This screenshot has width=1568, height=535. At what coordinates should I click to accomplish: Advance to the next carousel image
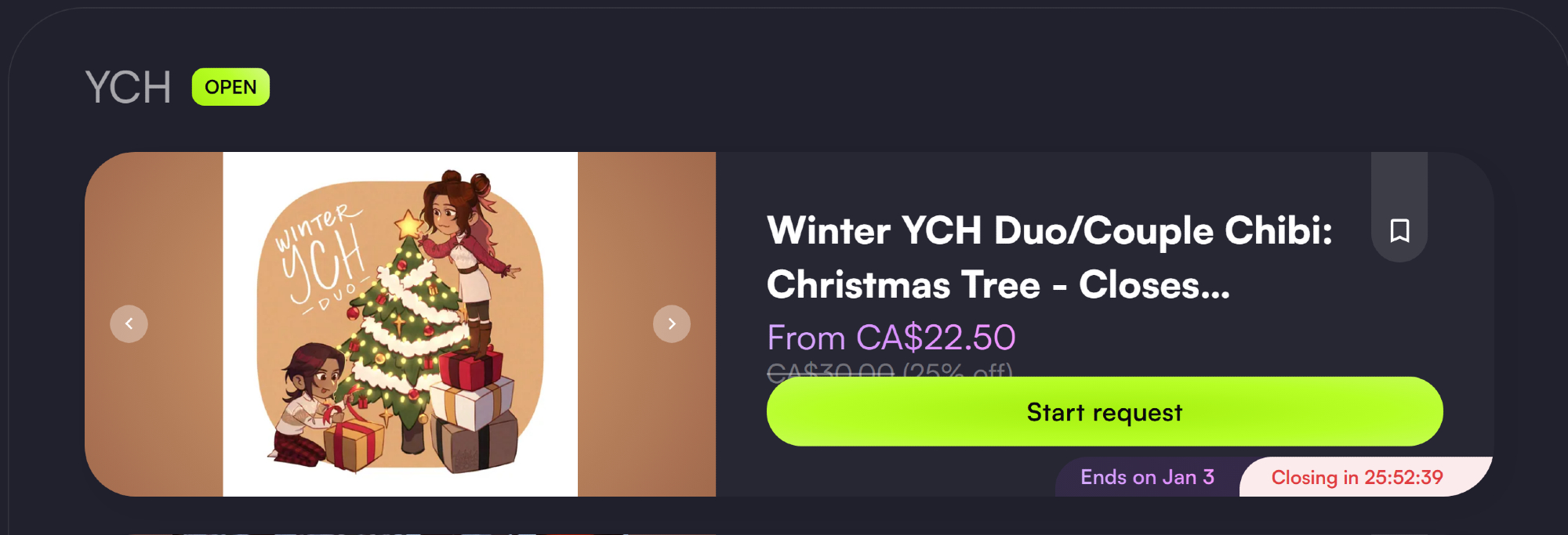[672, 324]
